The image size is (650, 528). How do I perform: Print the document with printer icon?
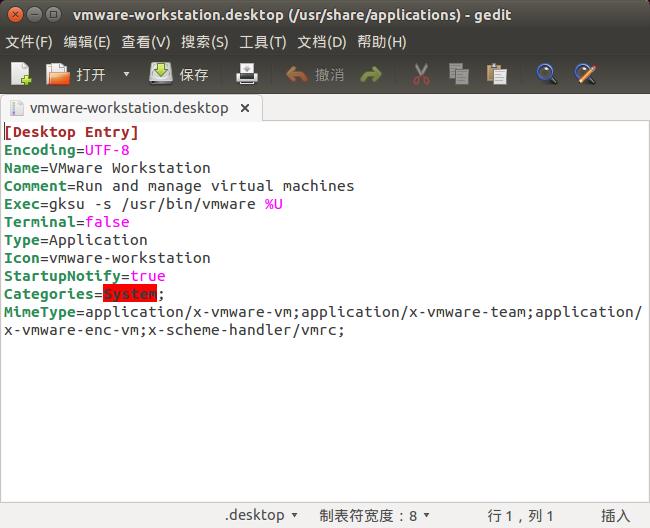click(x=247, y=74)
